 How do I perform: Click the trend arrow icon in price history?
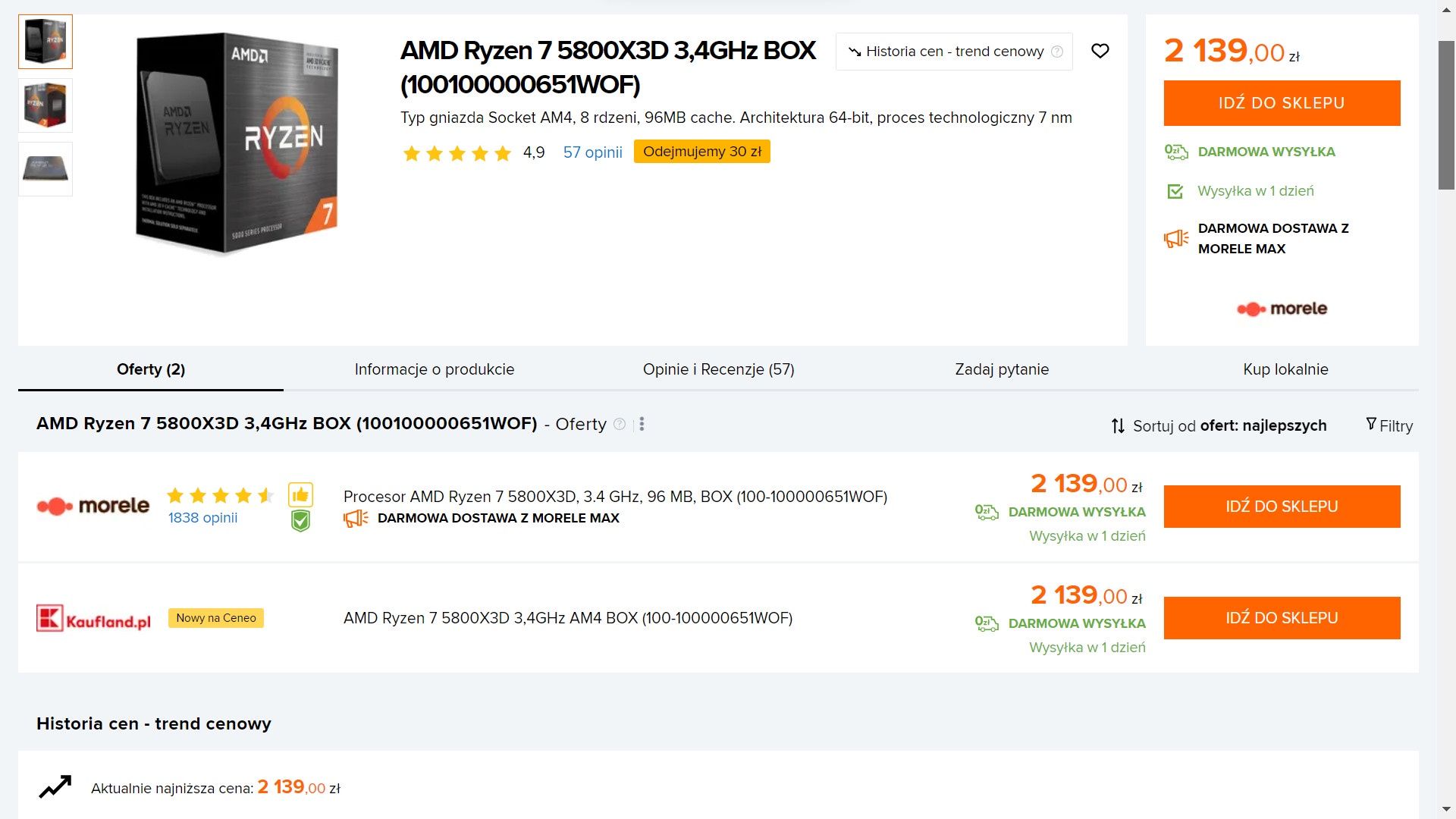pyautogui.click(x=55, y=787)
